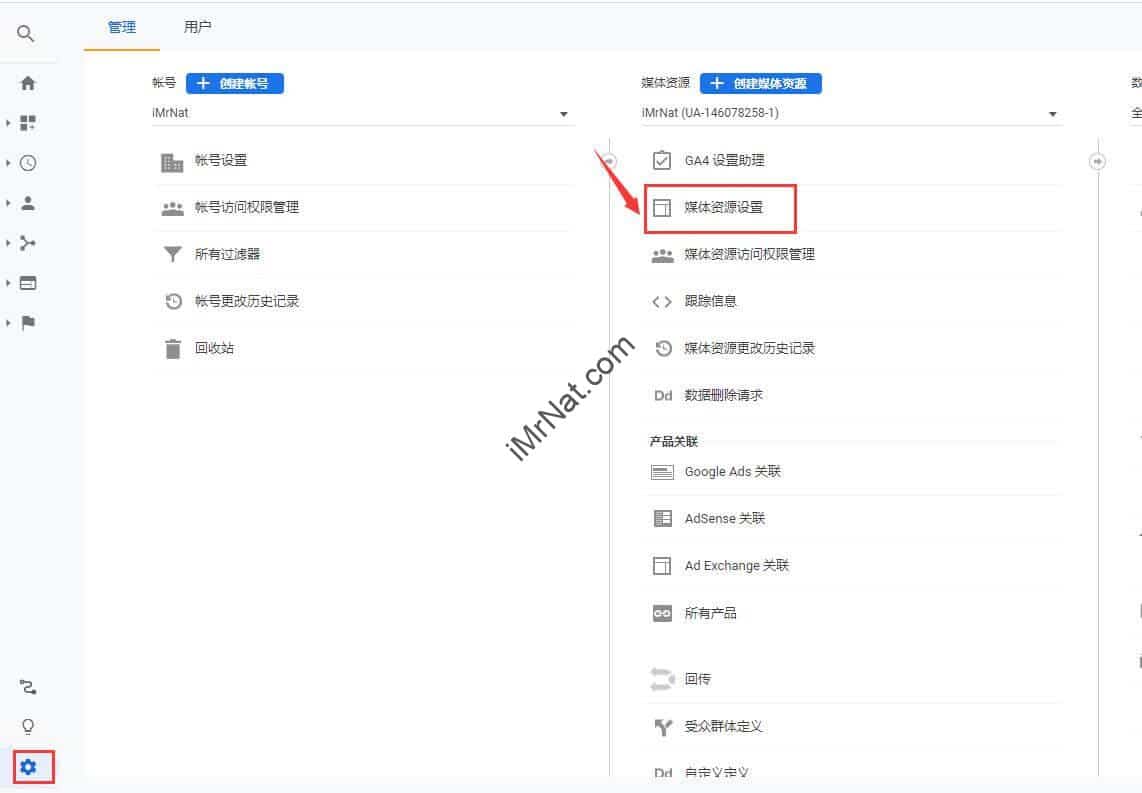Open Audience reports via the person icon
The height and width of the screenshot is (793, 1142).
click(28, 203)
